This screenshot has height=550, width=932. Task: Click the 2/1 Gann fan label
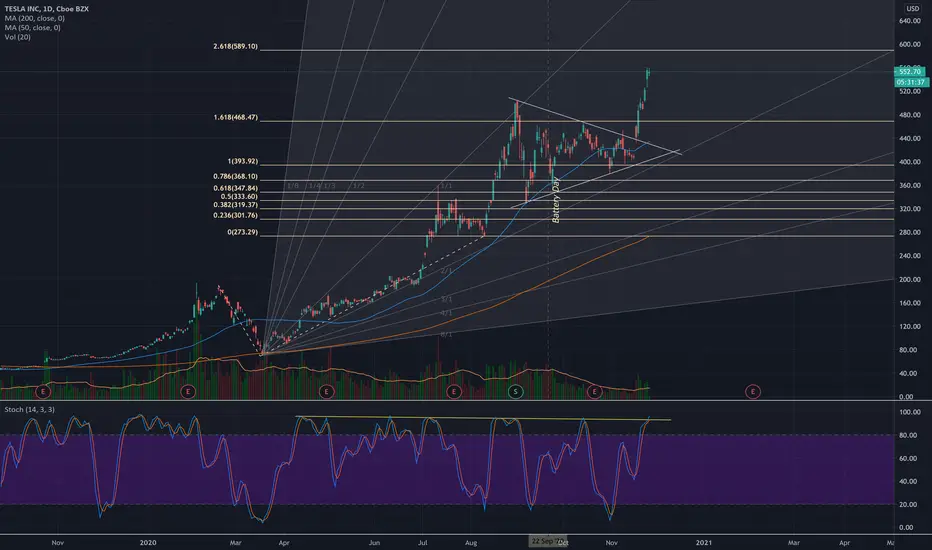[446, 271]
